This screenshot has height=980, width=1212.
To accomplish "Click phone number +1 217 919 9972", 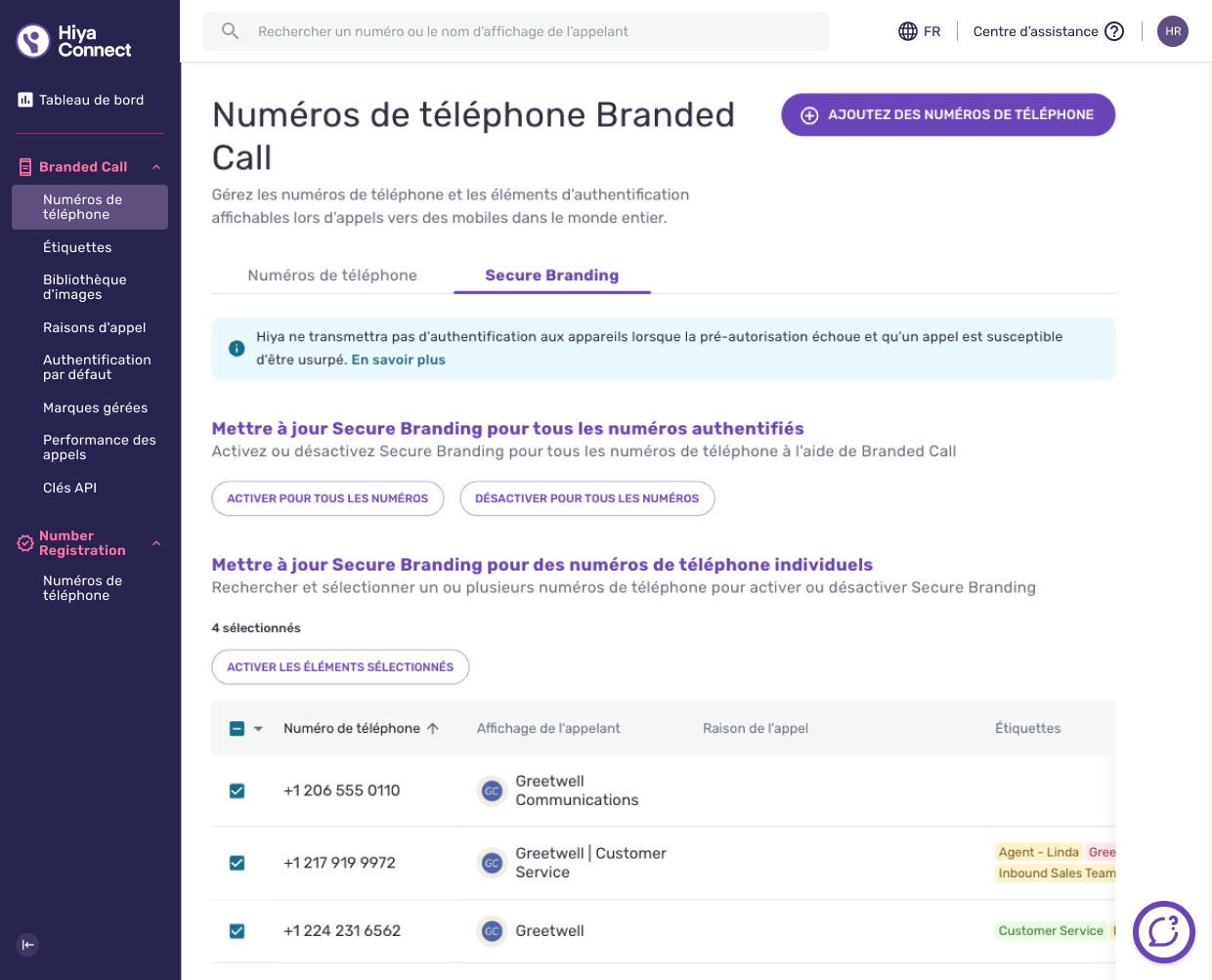I will pyautogui.click(x=339, y=863).
